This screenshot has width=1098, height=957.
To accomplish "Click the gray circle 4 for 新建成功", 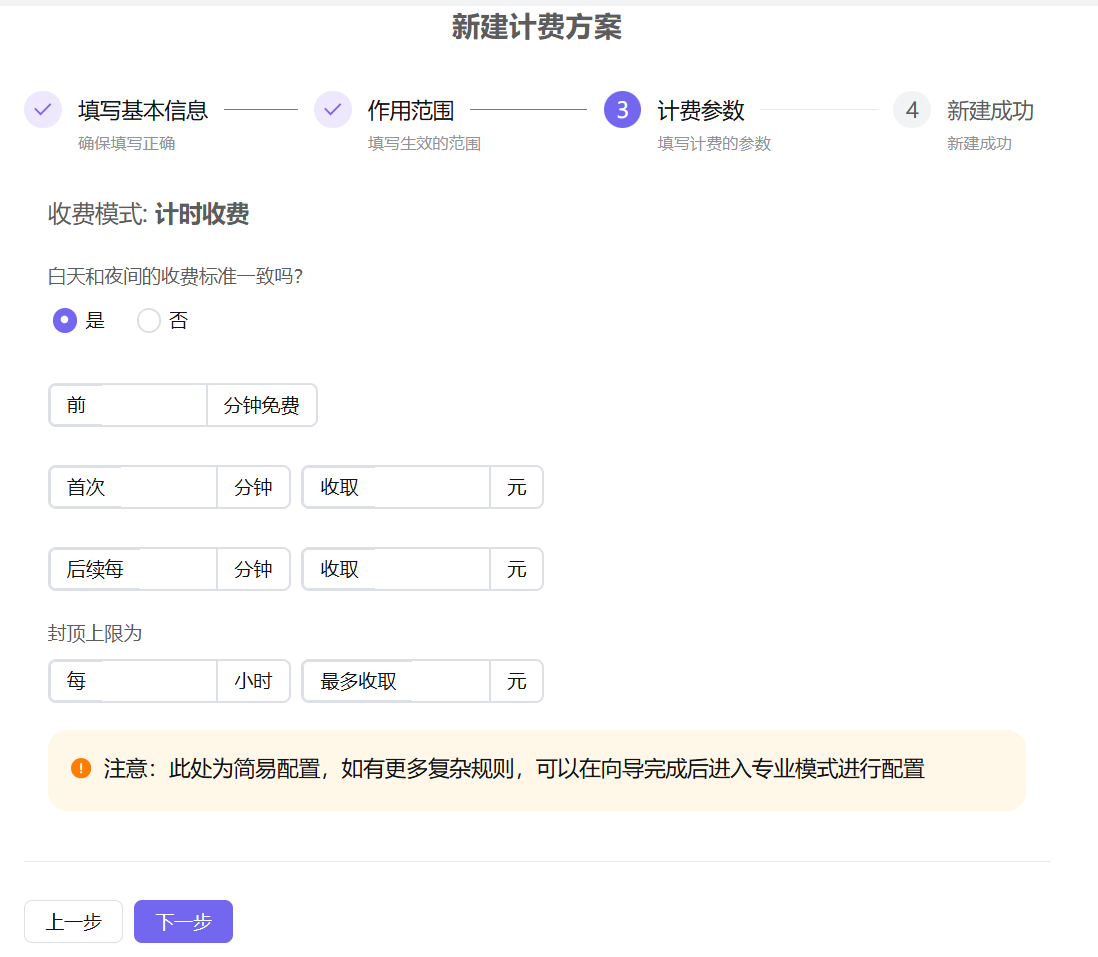I will coord(911,110).
